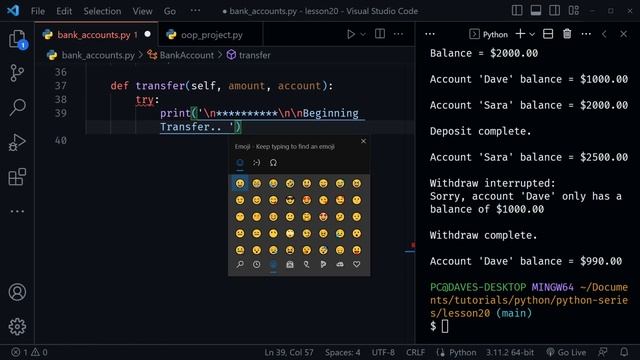Show additional activity bar views ellipsis
Image resolution: width=640 pixels, height=360 pixels.
click(x=17, y=211)
